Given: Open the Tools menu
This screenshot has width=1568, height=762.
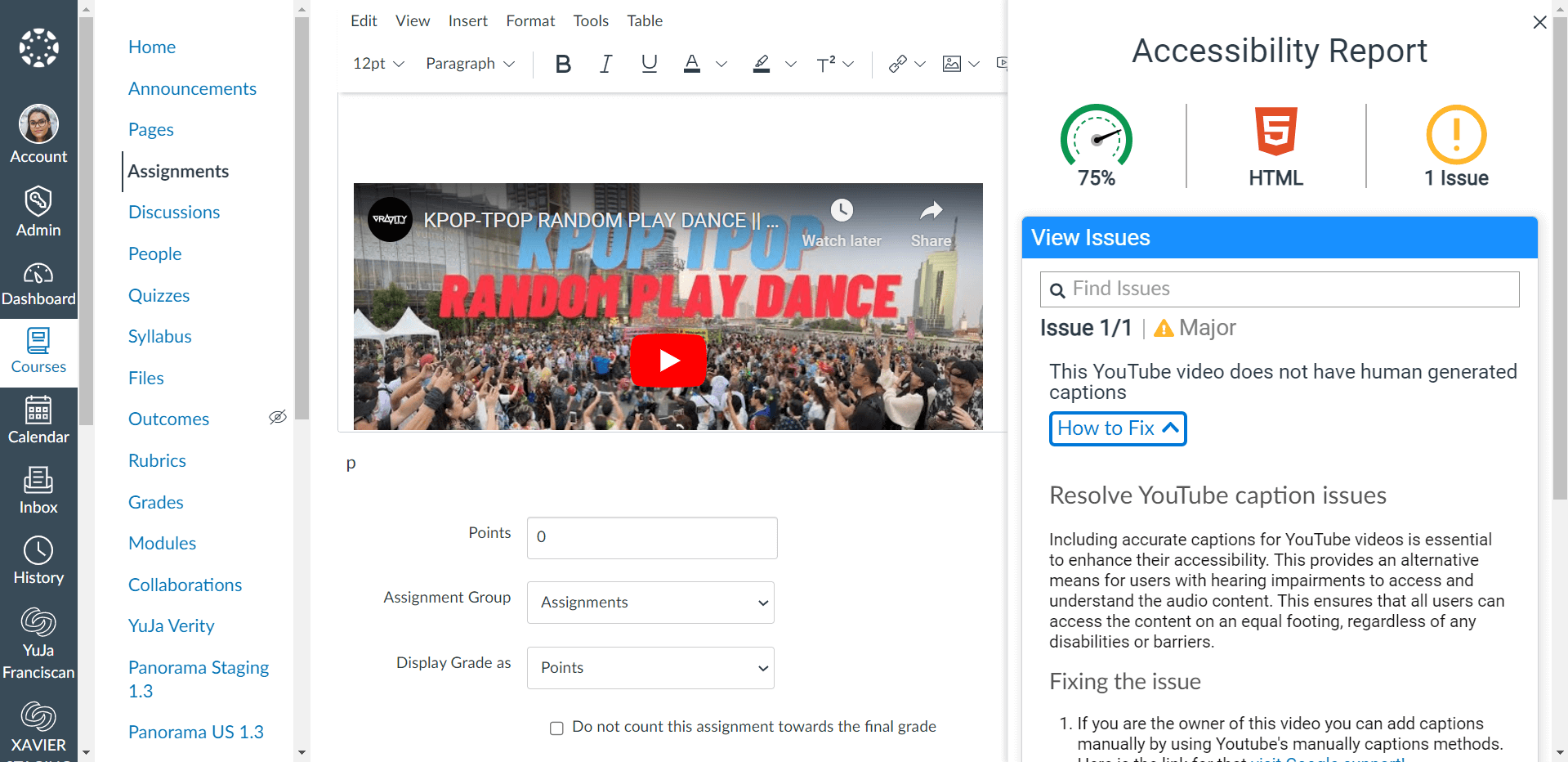Looking at the screenshot, I should pos(591,21).
